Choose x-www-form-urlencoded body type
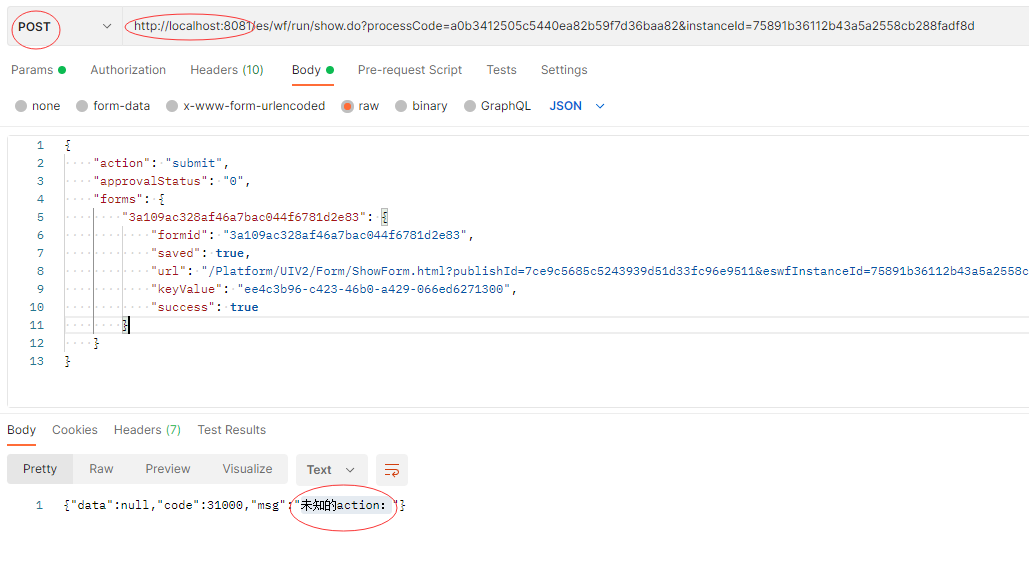 (x=245, y=106)
